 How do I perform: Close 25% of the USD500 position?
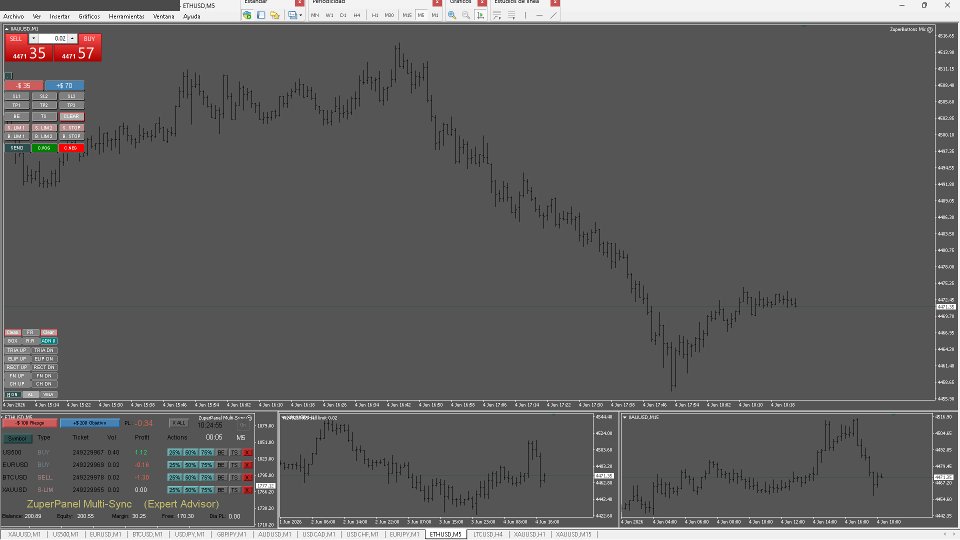click(x=174, y=452)
